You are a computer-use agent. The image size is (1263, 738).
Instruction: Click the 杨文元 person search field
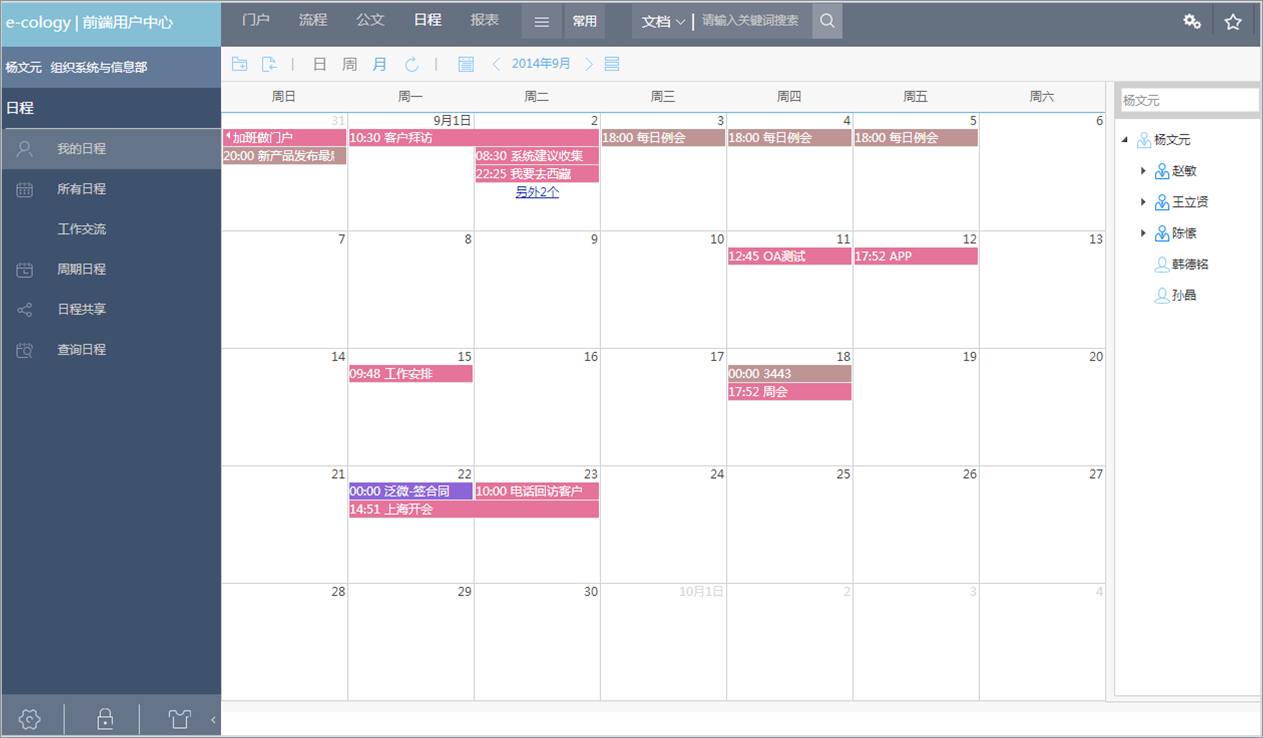[x=1187, y=100]
